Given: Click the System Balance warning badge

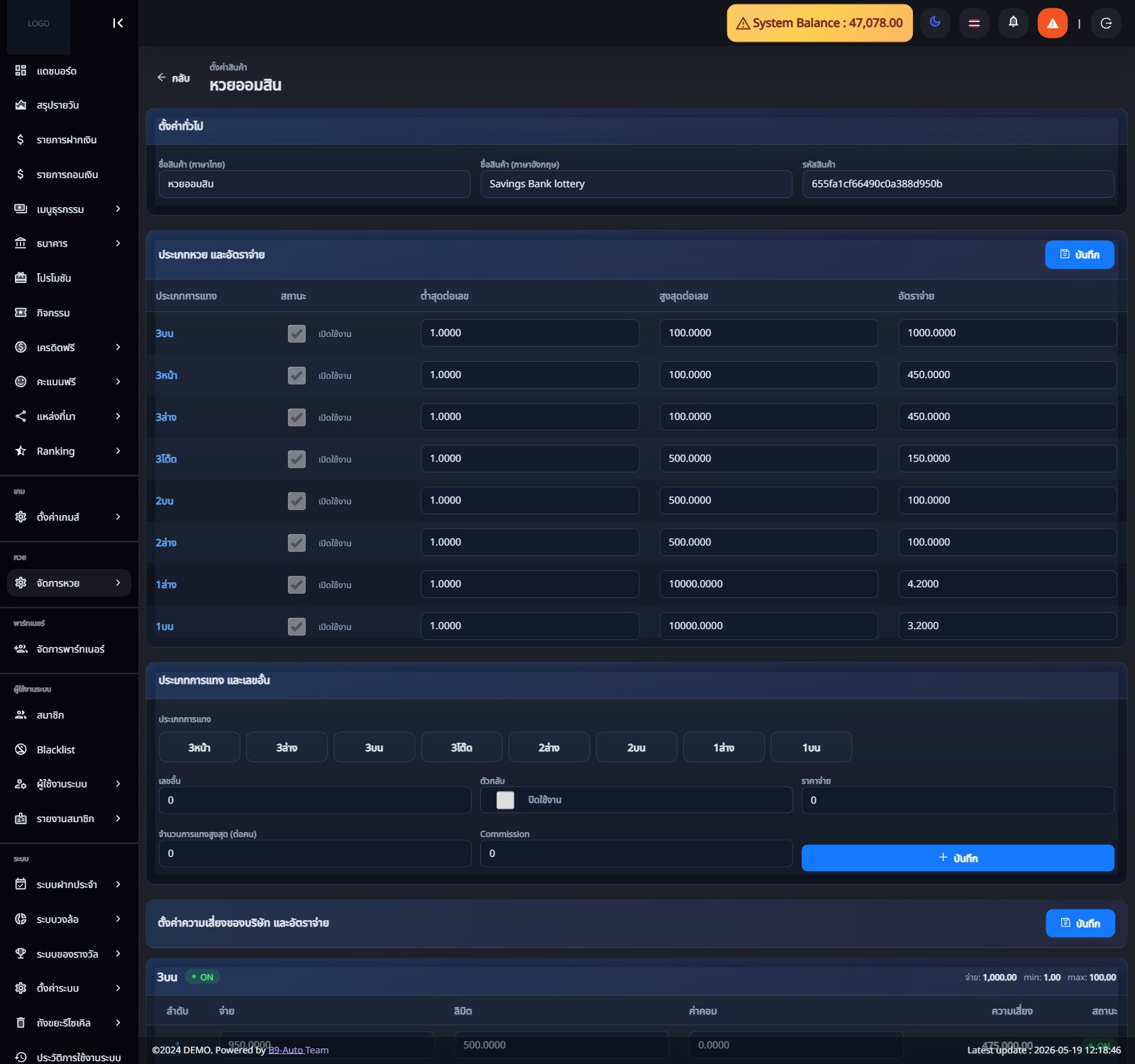Looking at the screenshot, I should [x=819, y=23].
